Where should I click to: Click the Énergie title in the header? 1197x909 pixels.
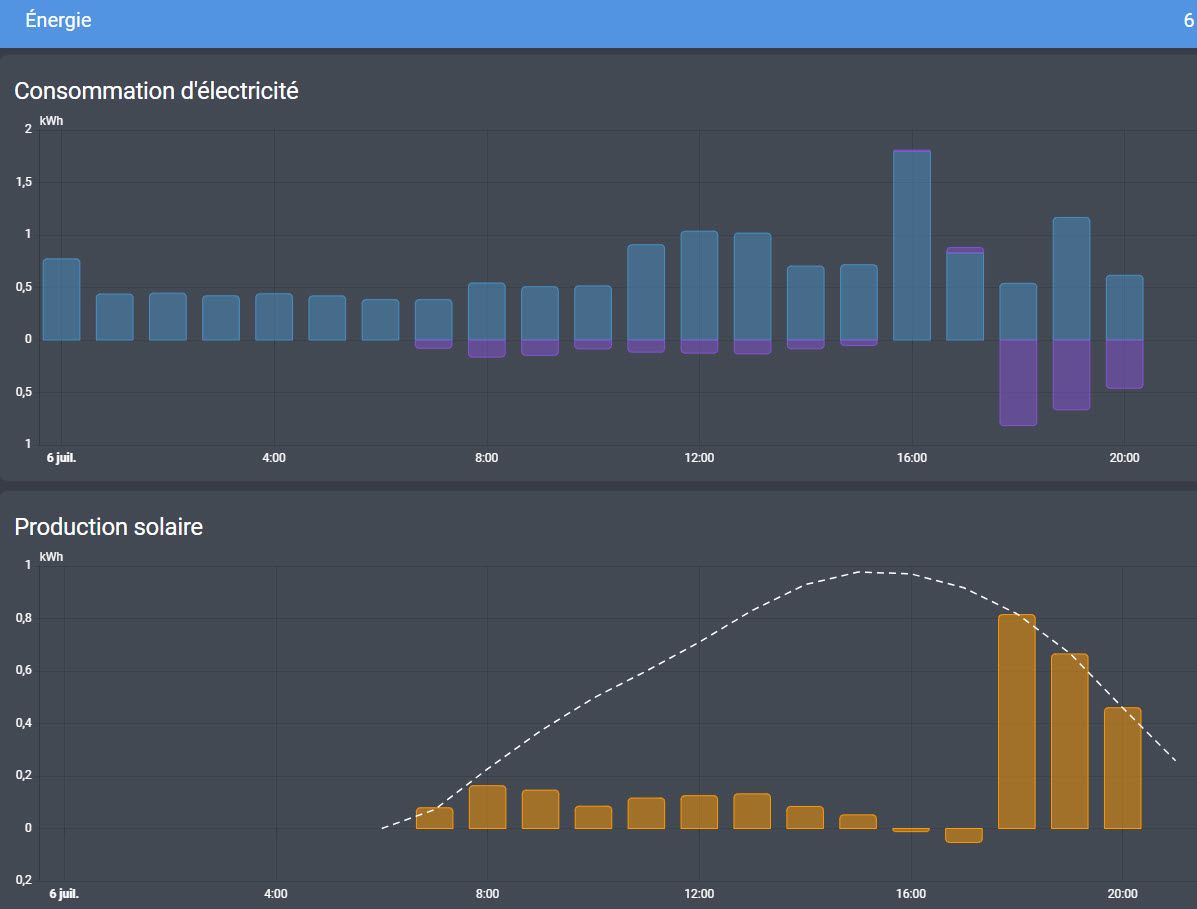tap(58, 20)
